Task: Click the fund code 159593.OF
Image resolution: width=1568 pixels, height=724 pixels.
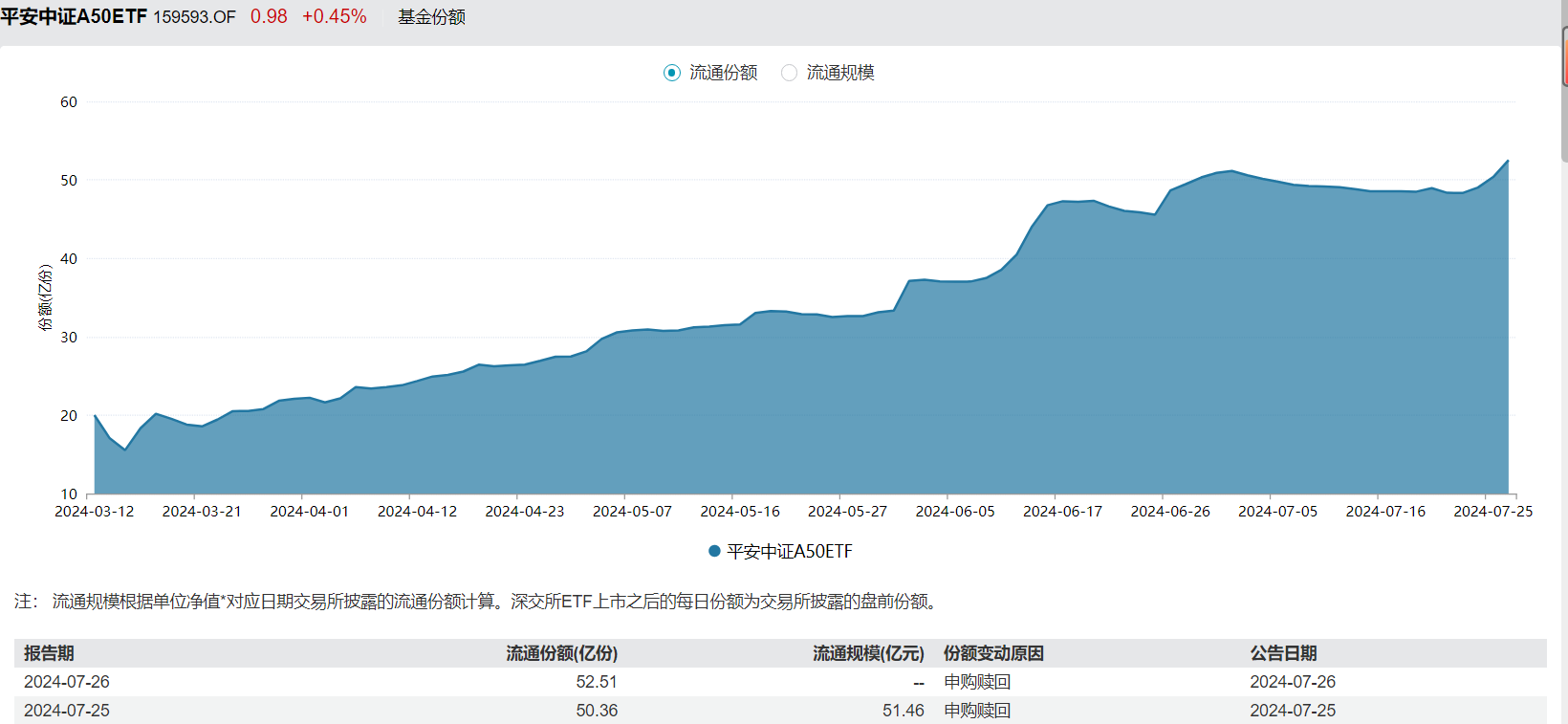Action: pyautogui.click(x=194, y=17)
